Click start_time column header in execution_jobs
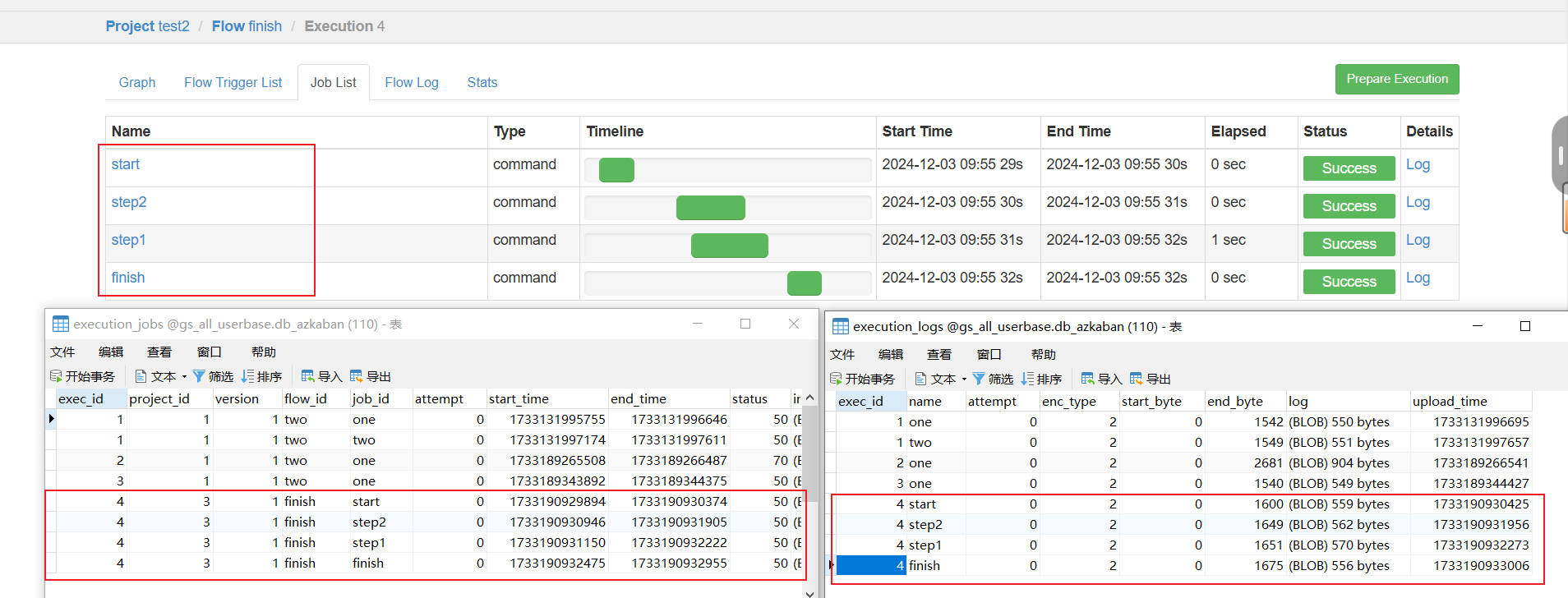Viewport: 1568px width, 598px height. (x=547, y=398)
